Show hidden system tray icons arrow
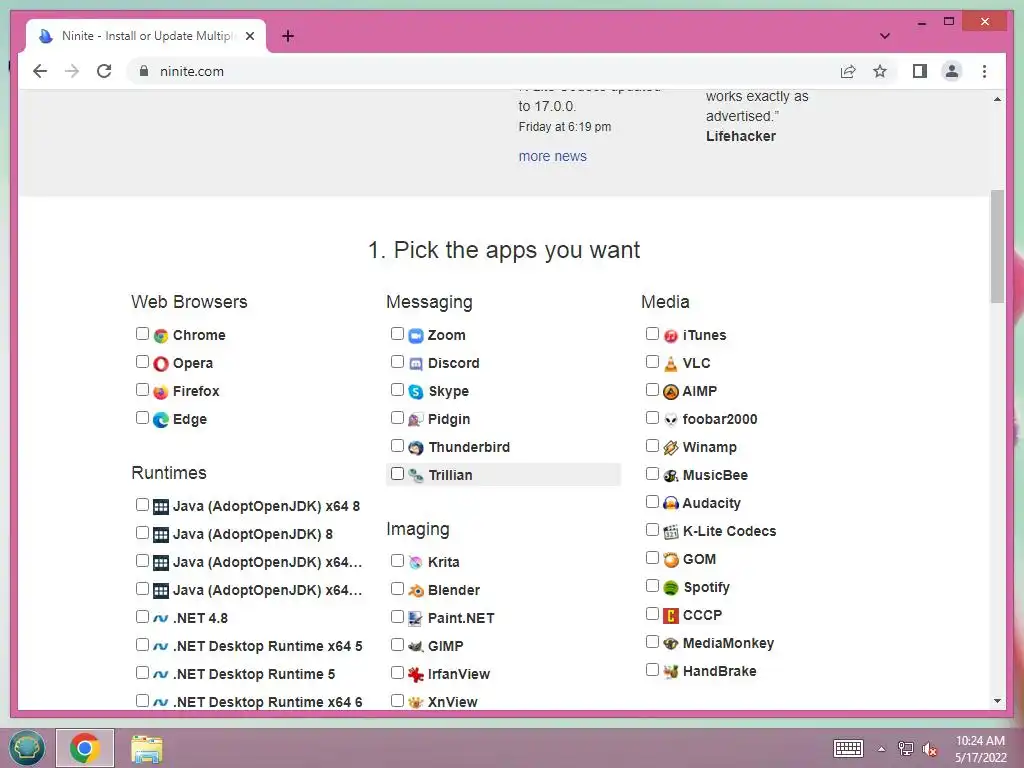 (x=881, y=749)
